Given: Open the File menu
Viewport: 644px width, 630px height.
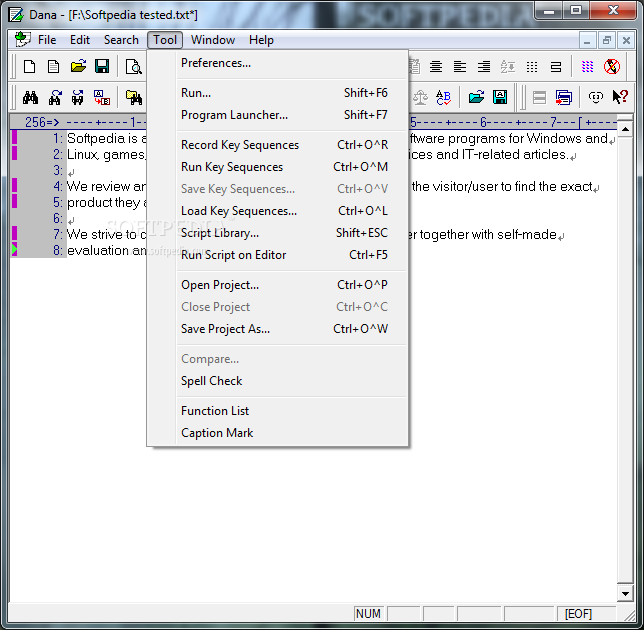Looking at the screenshot, I should pyautogui.click(x=47, y=40).
